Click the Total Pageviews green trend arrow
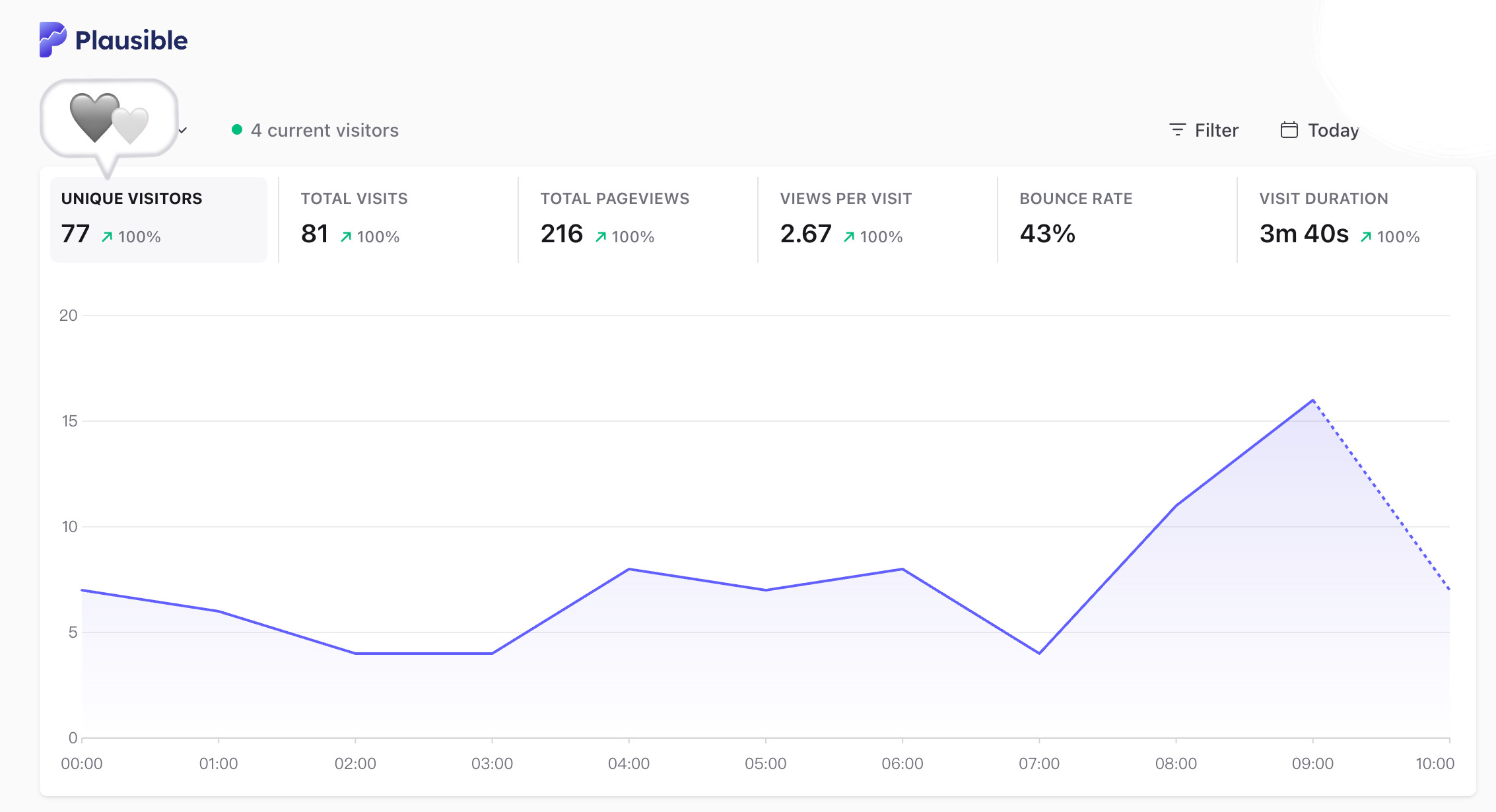The width and height of the screenshot is (1496, 812). pos(601,237)
